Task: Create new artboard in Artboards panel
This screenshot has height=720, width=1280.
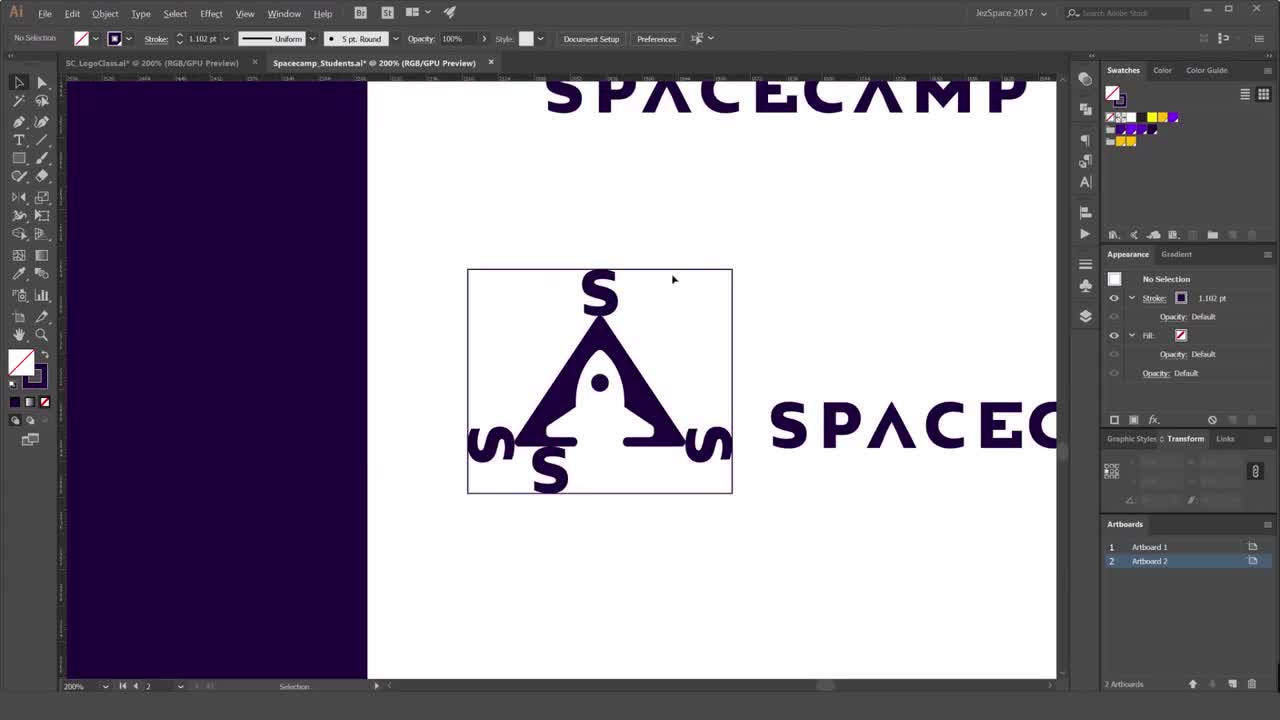Action: click(x=1232, y=684)
